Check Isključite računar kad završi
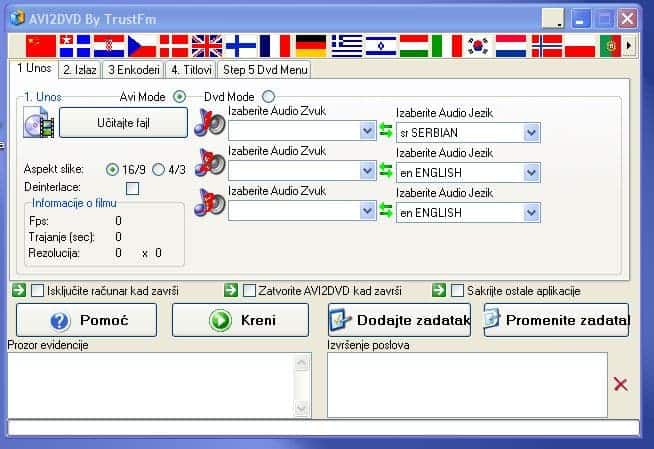 click(x=38, y=291)
